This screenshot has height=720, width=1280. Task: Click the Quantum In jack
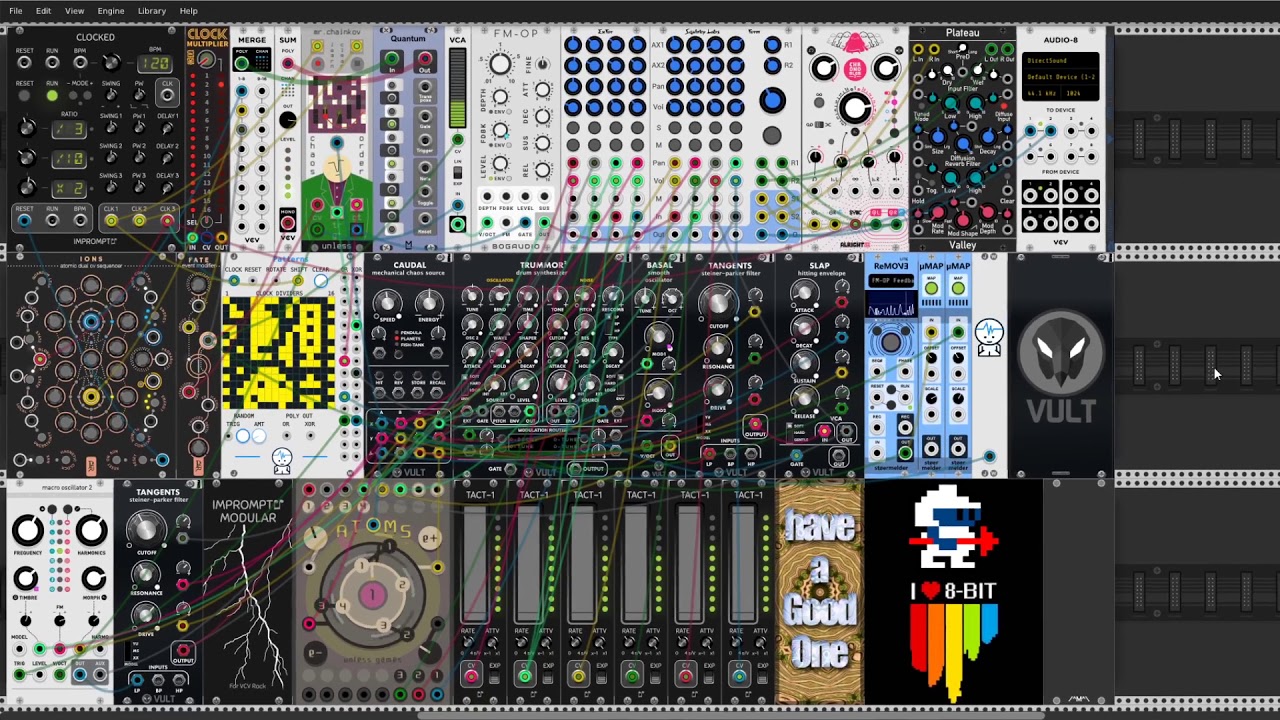pyautogui.click(x=391, y=60)
